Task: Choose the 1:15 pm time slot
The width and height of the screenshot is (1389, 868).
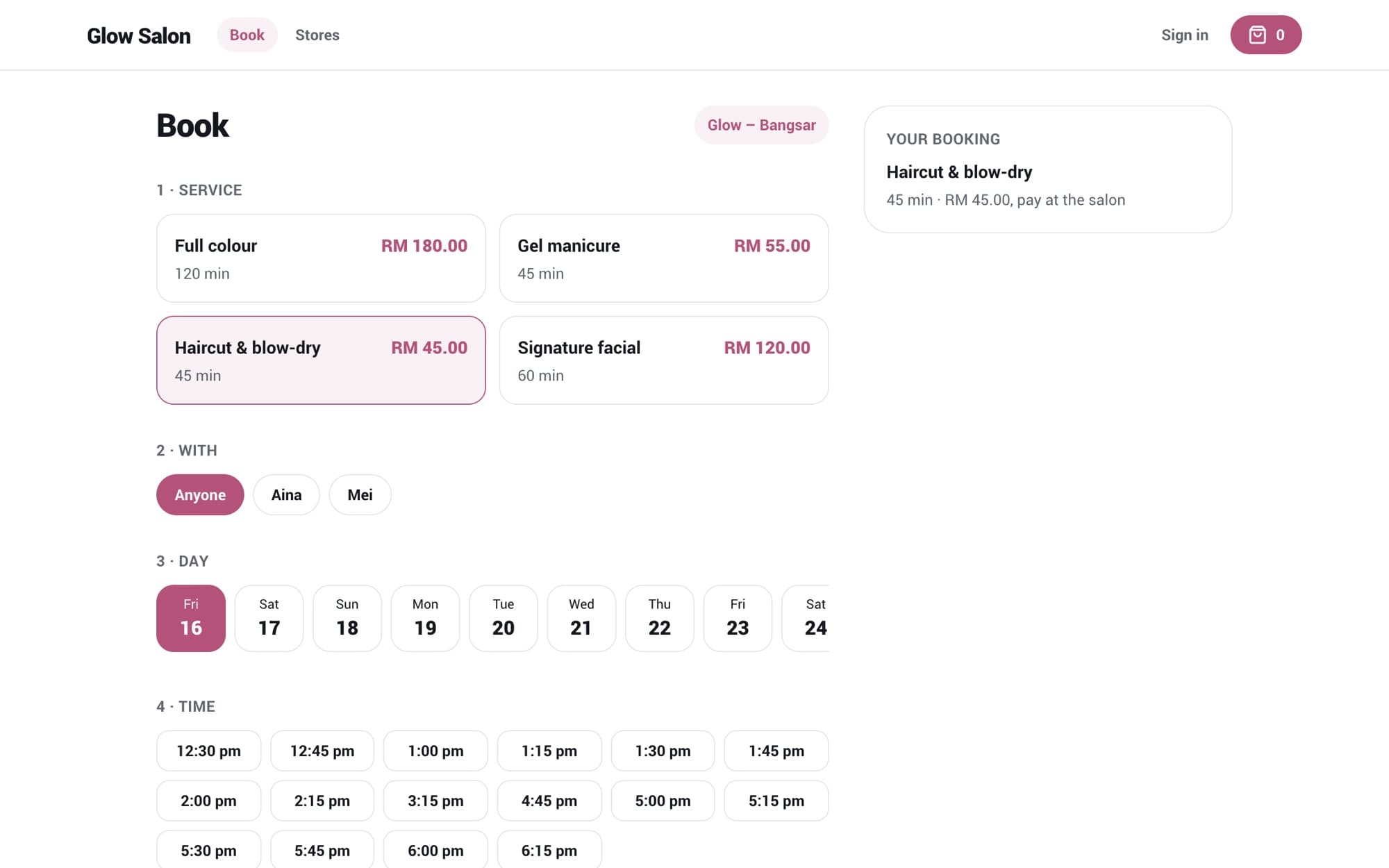Action: point(549,751)
